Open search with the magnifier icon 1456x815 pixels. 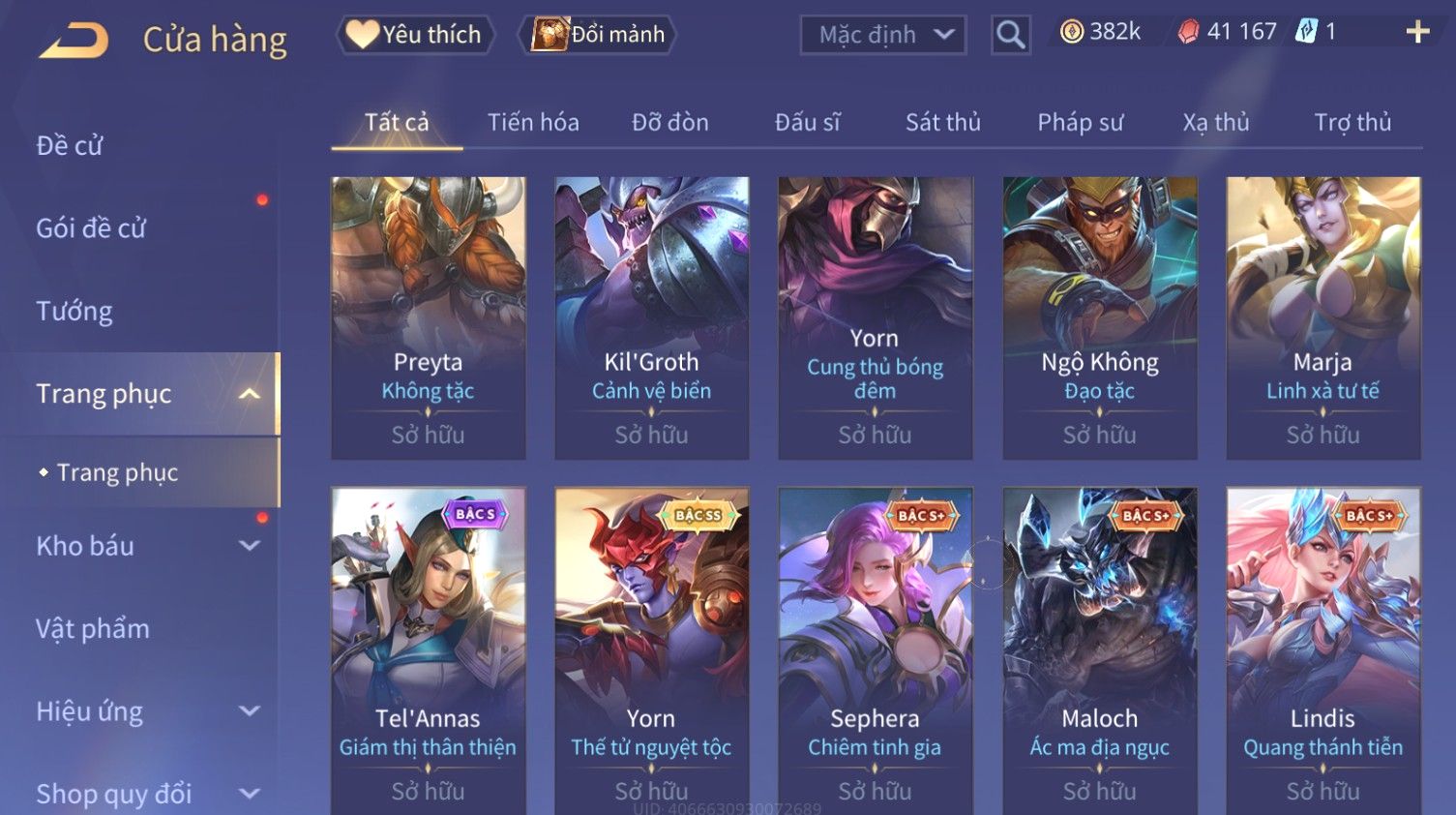tap(1010, 35)
